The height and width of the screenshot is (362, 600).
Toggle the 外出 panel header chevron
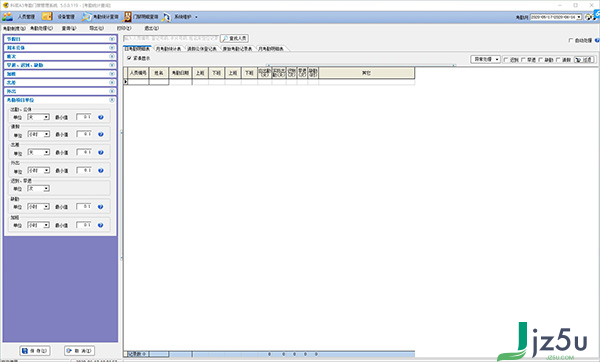point(112,91)
